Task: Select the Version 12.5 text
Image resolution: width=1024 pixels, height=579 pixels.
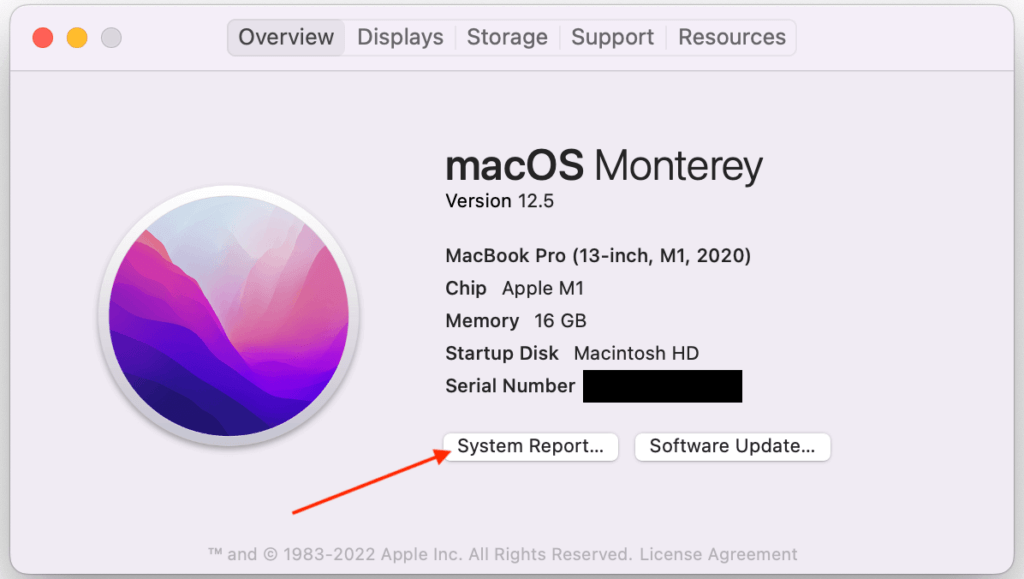Action: pyautogui.click(x=500, y=201)
